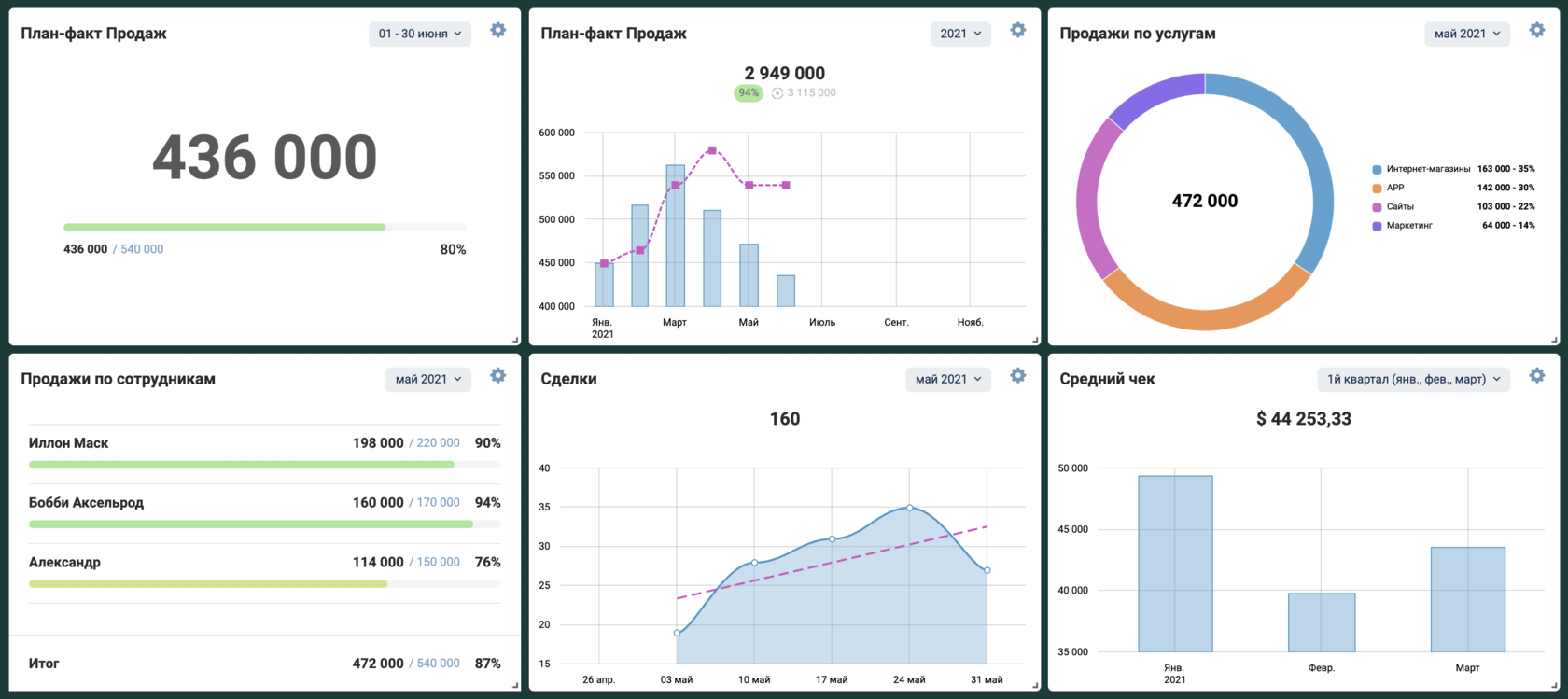Viewport: 1568px width, 699px height.
Task: Toggle the APP legend entry
Action: coord(1395,188)
